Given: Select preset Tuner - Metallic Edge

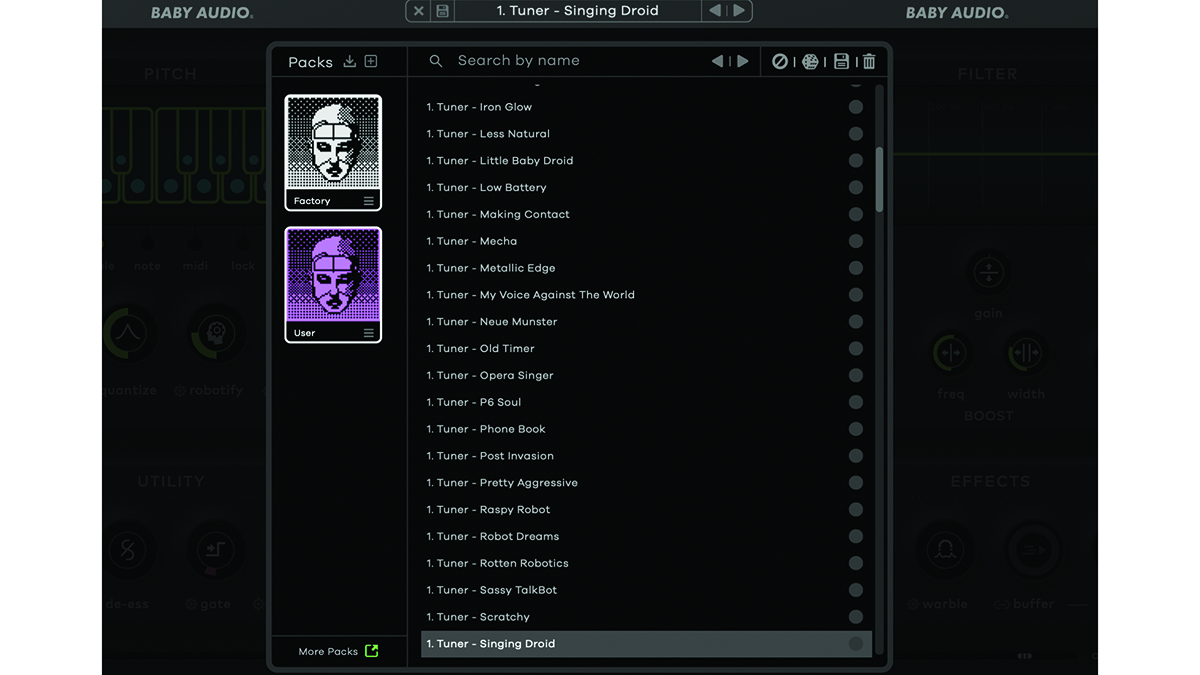Looking at the screenshot, I should coord(646,268).
